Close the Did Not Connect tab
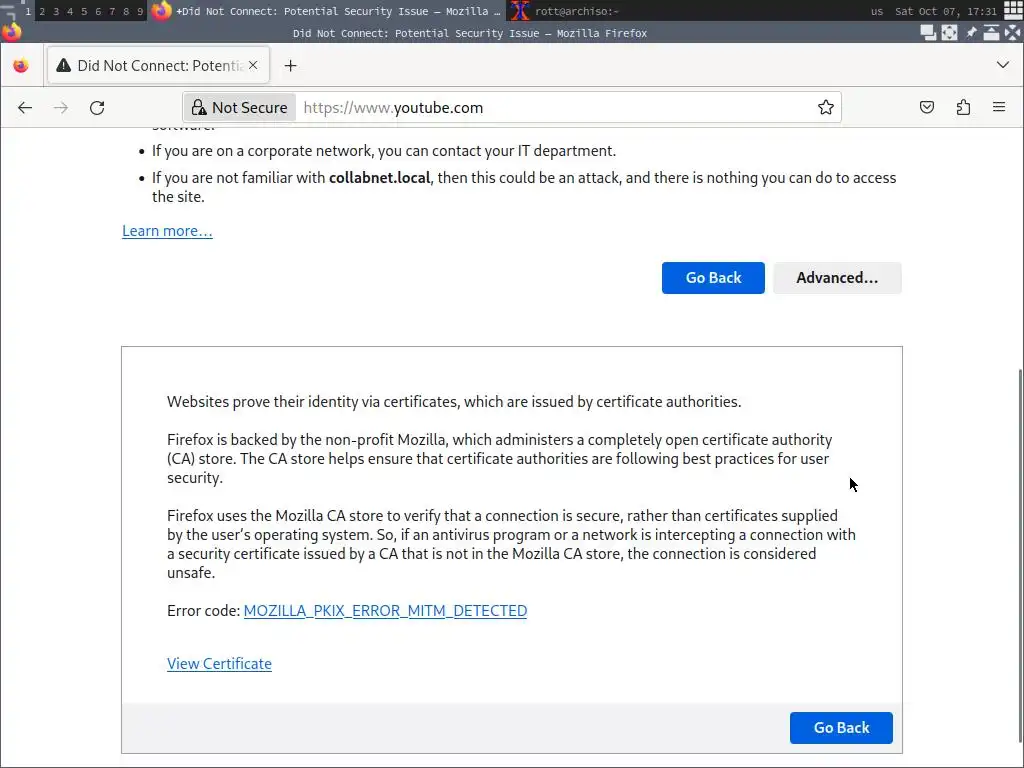1024x768 pixels. click(x=253, y=65)
